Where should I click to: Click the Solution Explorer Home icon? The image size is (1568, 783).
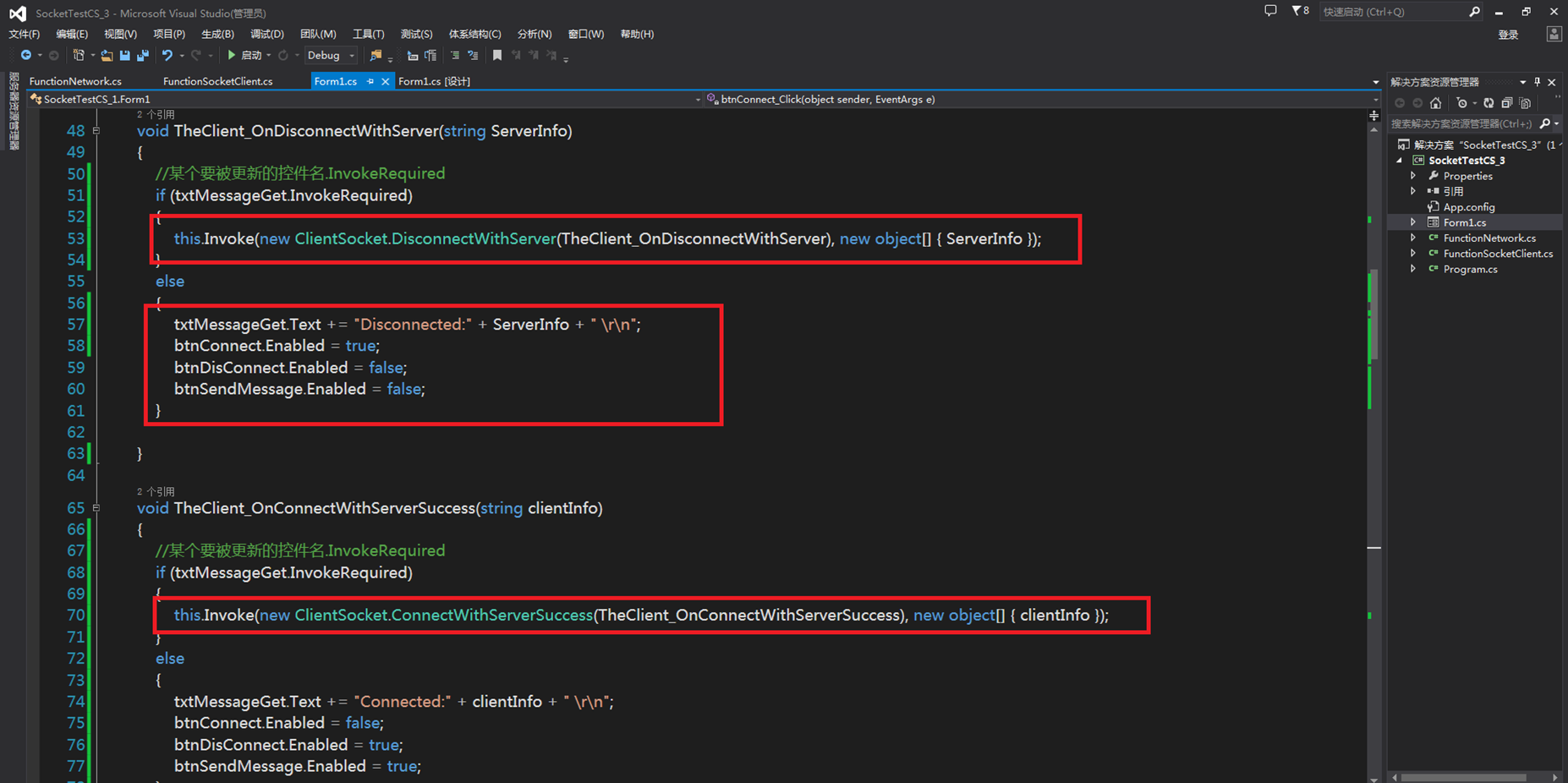1435,103
